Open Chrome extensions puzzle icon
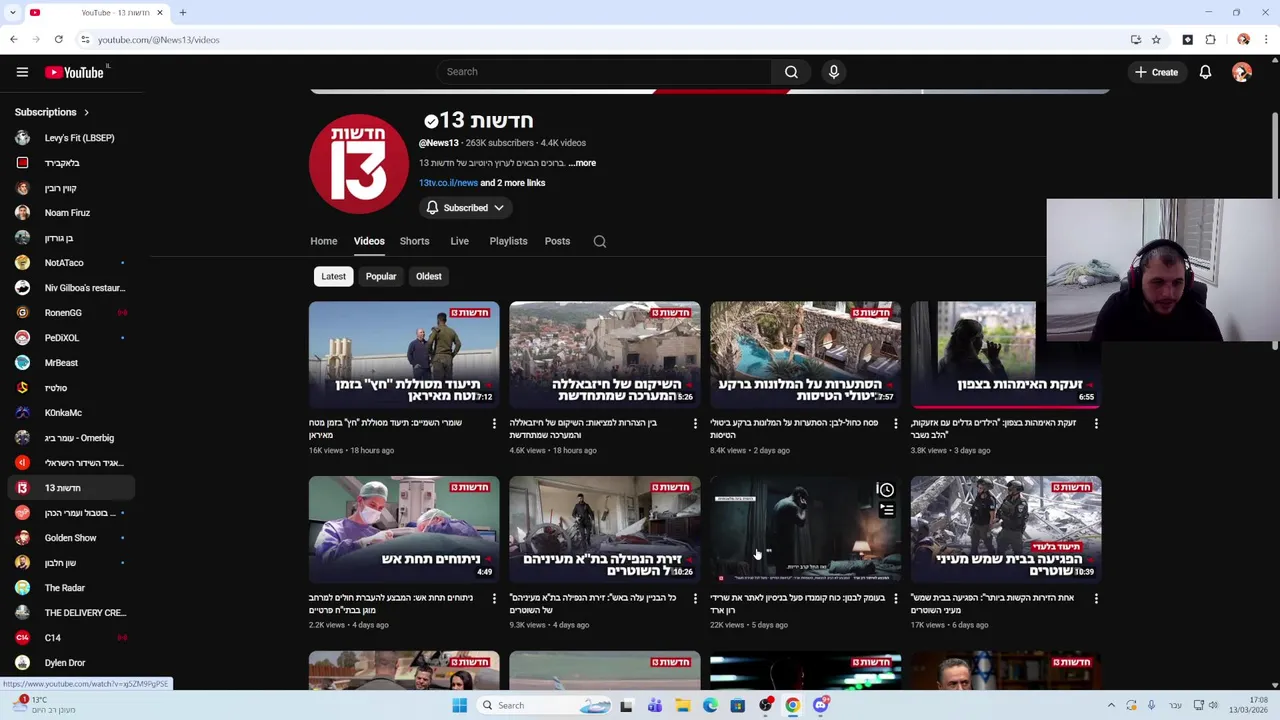 point(1210,40)
